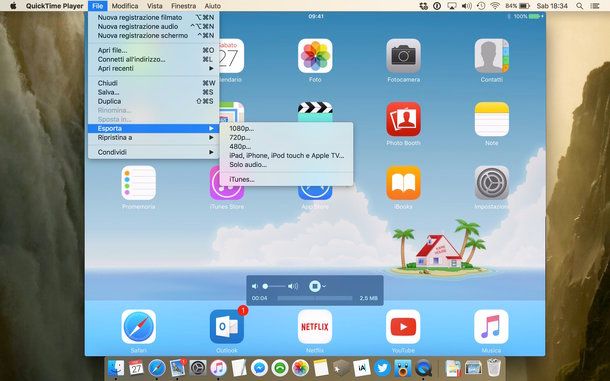Open the Finestra menu

click(x=183, y=6)
